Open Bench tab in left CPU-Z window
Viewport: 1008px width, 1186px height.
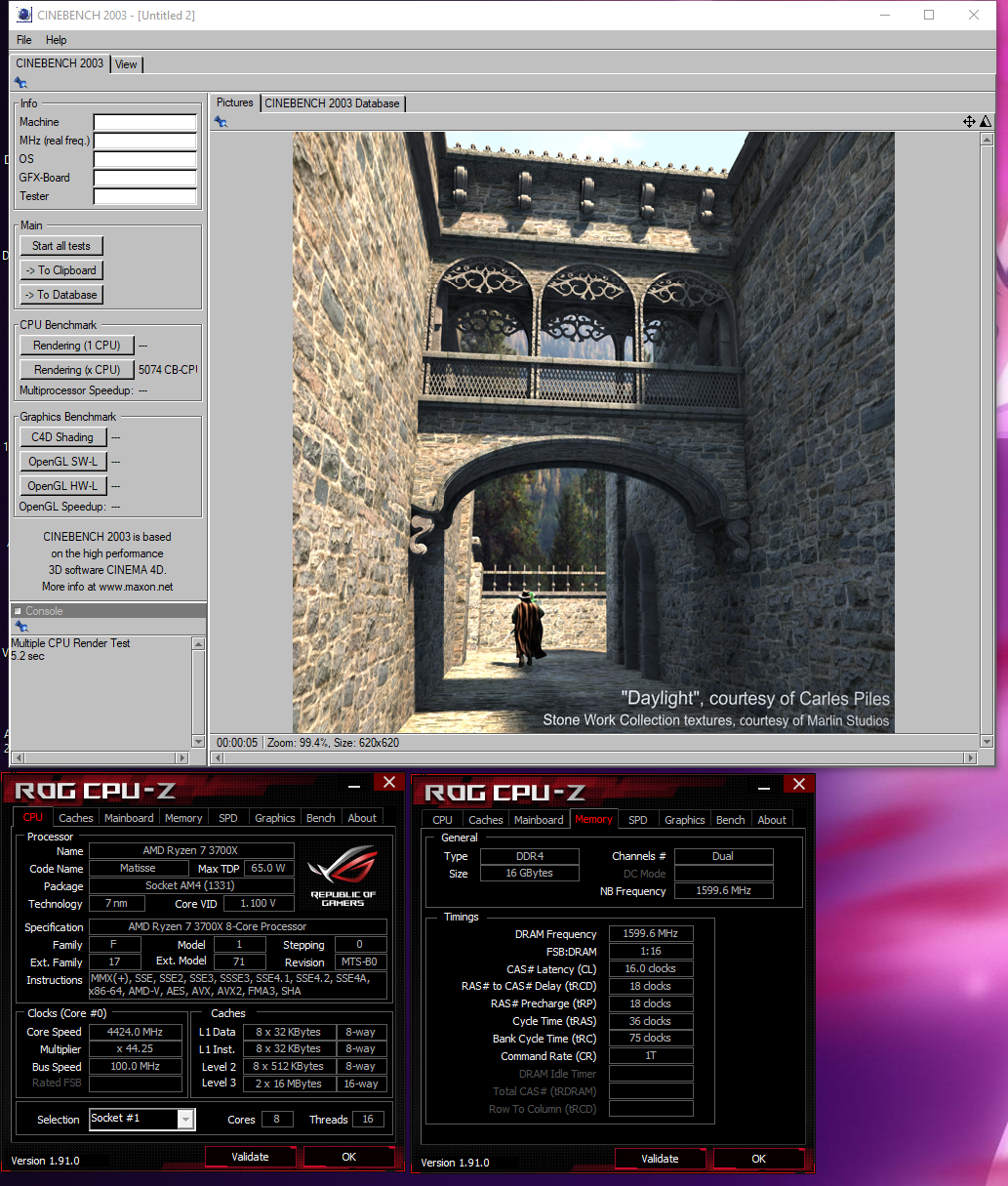coord(321,818)
